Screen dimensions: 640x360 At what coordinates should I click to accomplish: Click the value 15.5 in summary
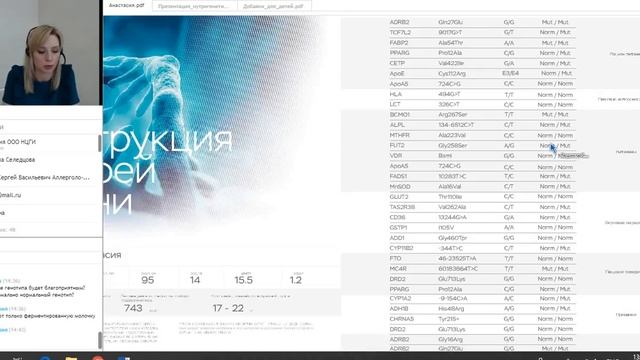[x=244, y=280]
